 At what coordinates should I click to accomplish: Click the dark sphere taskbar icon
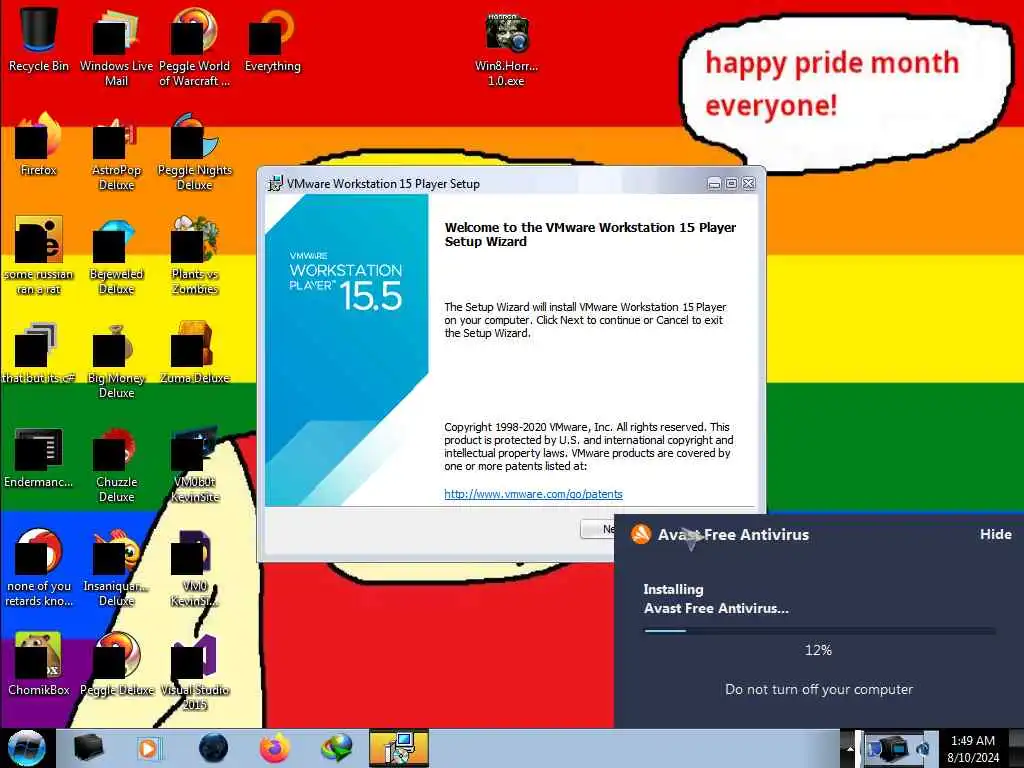pos(213,748)
